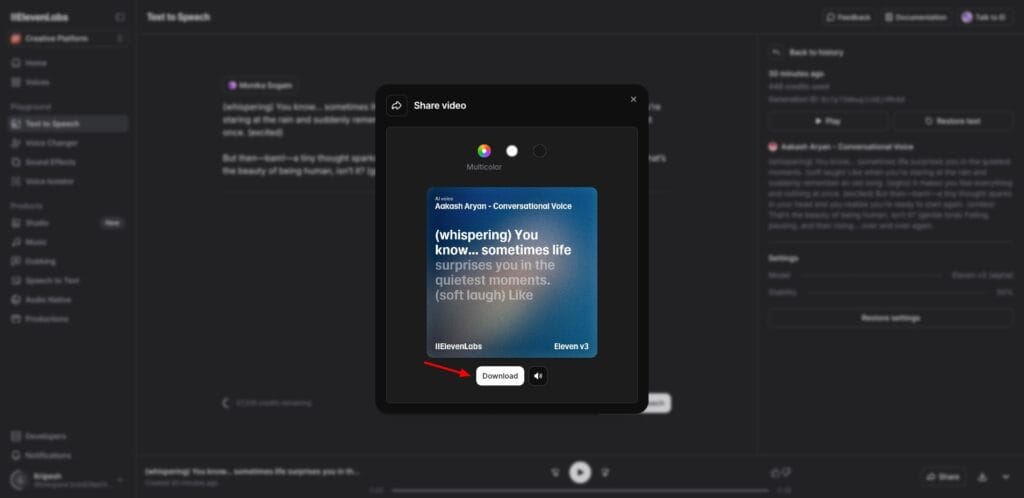Screen dimensions: 1024x498
Task: Click the bottom player progress bar
Action: [581, 490]
